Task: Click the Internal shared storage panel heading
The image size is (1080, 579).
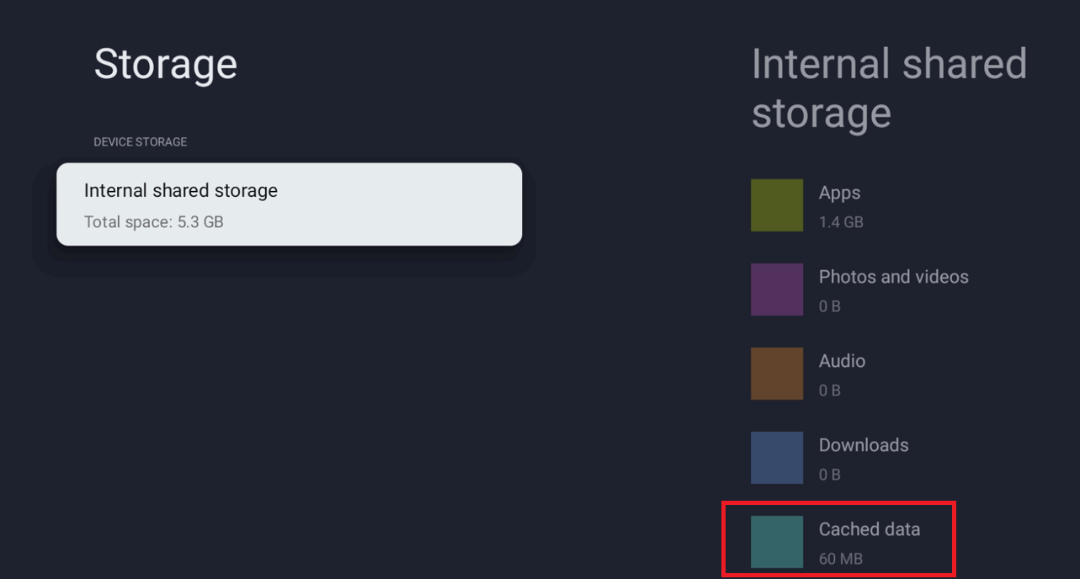Action: pyautogui.click(x=889, y=88)
